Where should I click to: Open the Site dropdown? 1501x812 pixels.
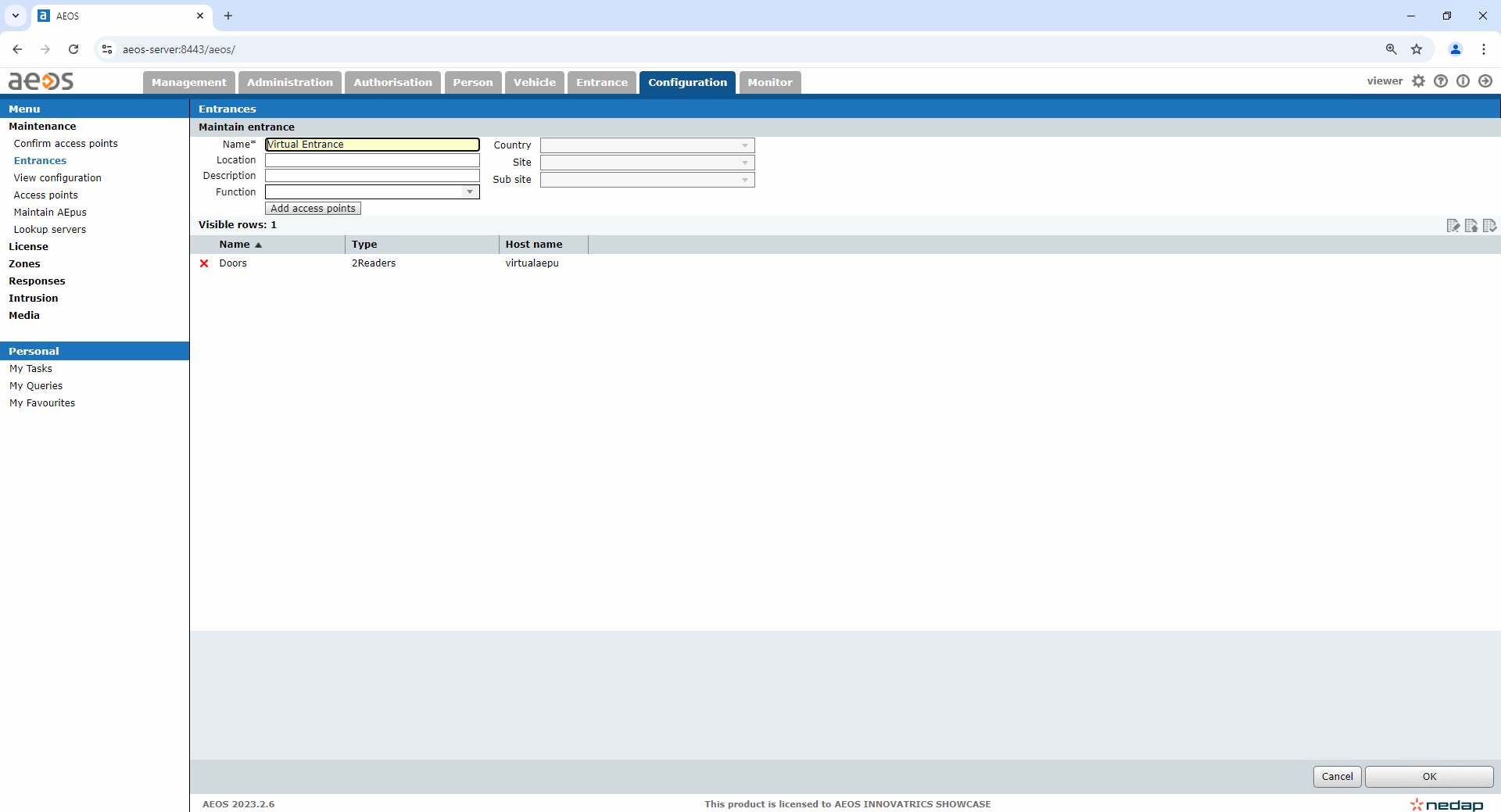pos(647,163)
